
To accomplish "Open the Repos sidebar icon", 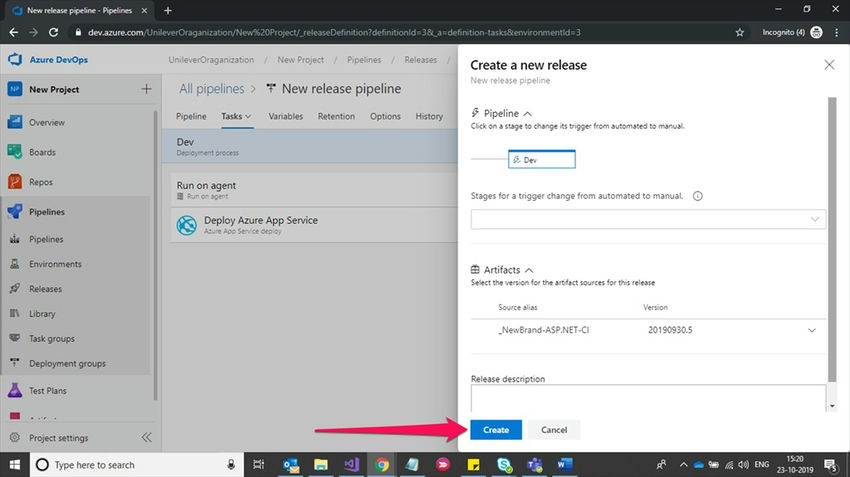I will pos(15,182).
